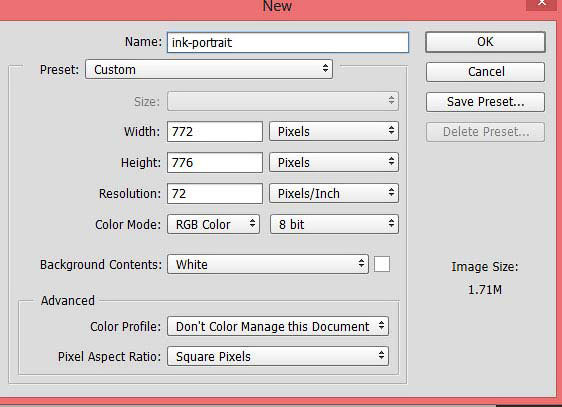The height and width of the screenshot is (407, 562).
Task: Click Save Preset button
Action: coord(485,102)
